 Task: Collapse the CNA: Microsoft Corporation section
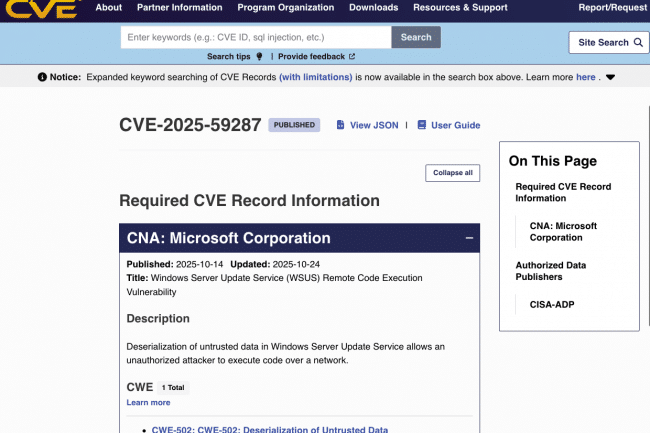coord(469,238)
